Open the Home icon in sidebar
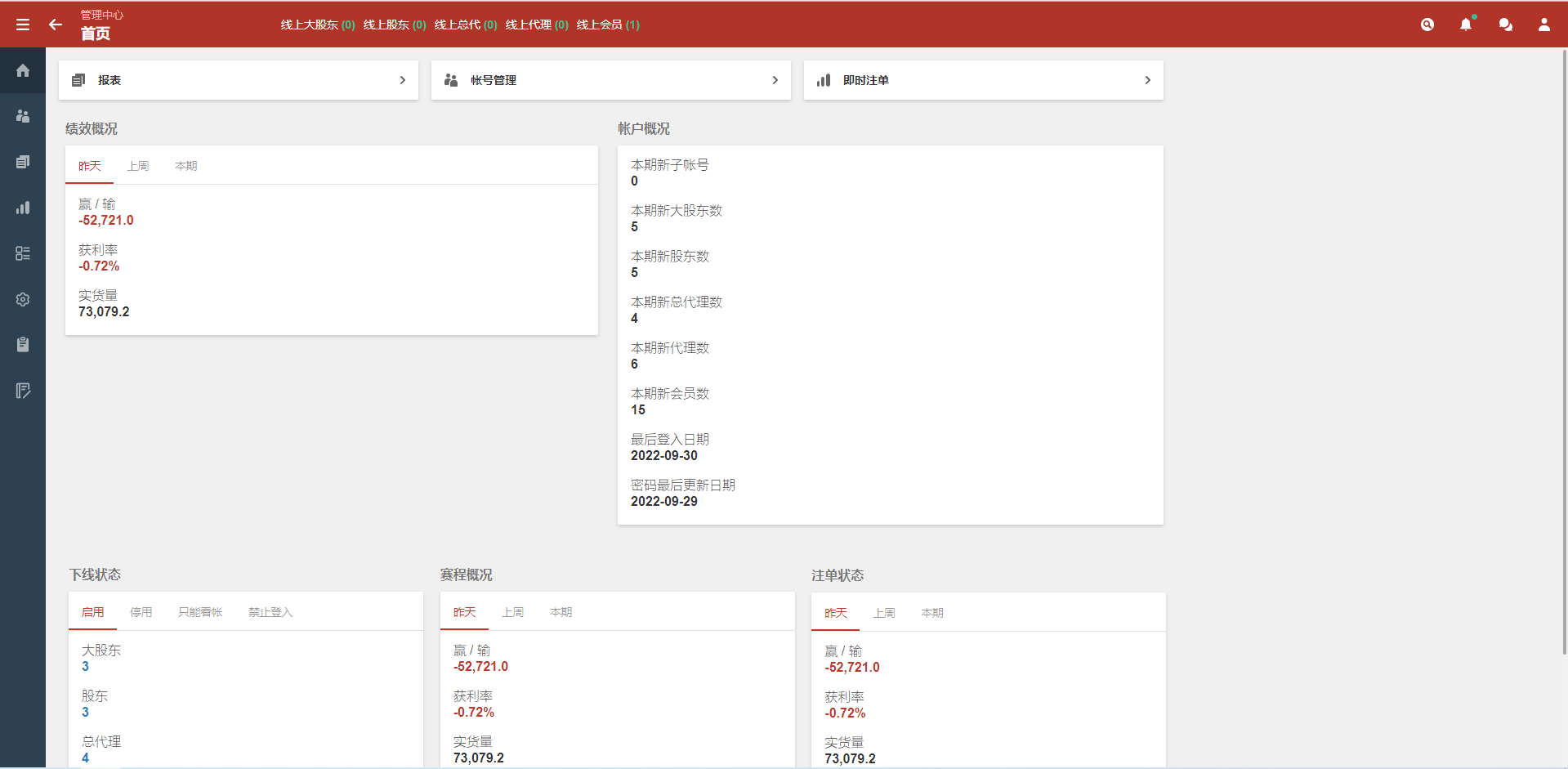 coord(22,70)
